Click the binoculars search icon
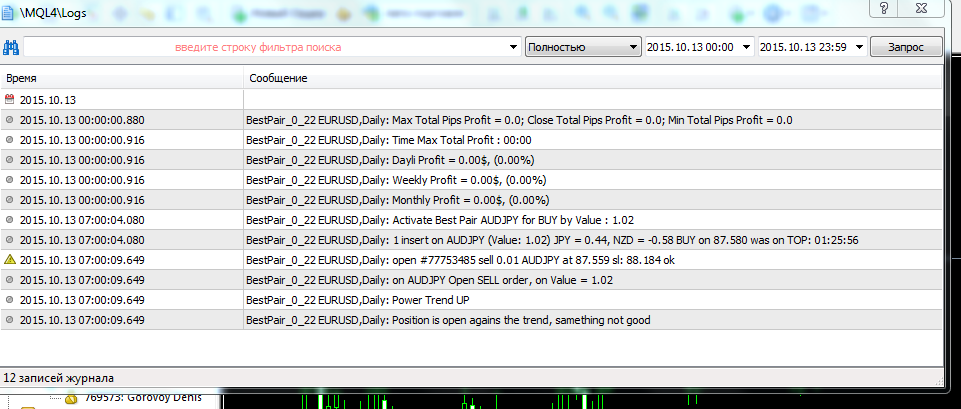 (11, 47)
